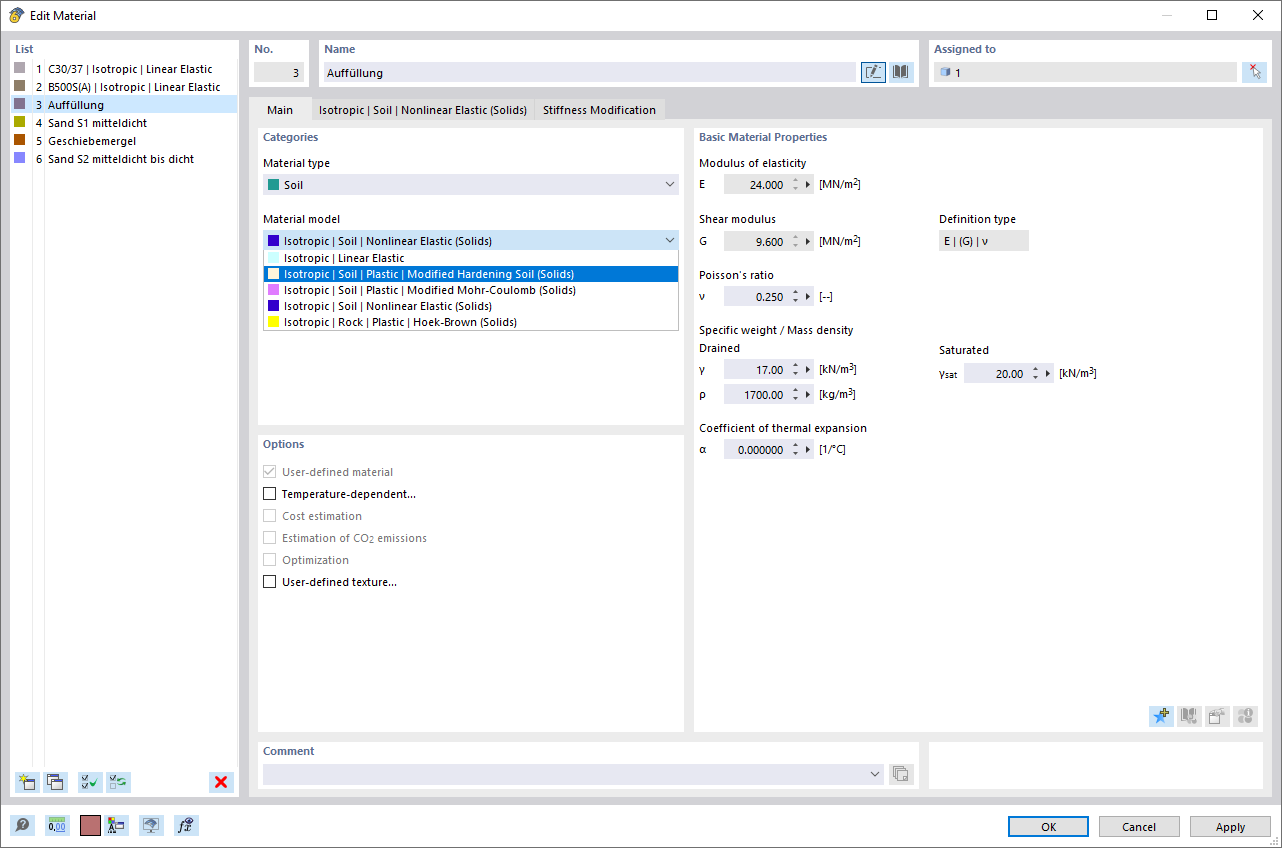
Task: Click the Cancel button
Action: [1139, 827]
